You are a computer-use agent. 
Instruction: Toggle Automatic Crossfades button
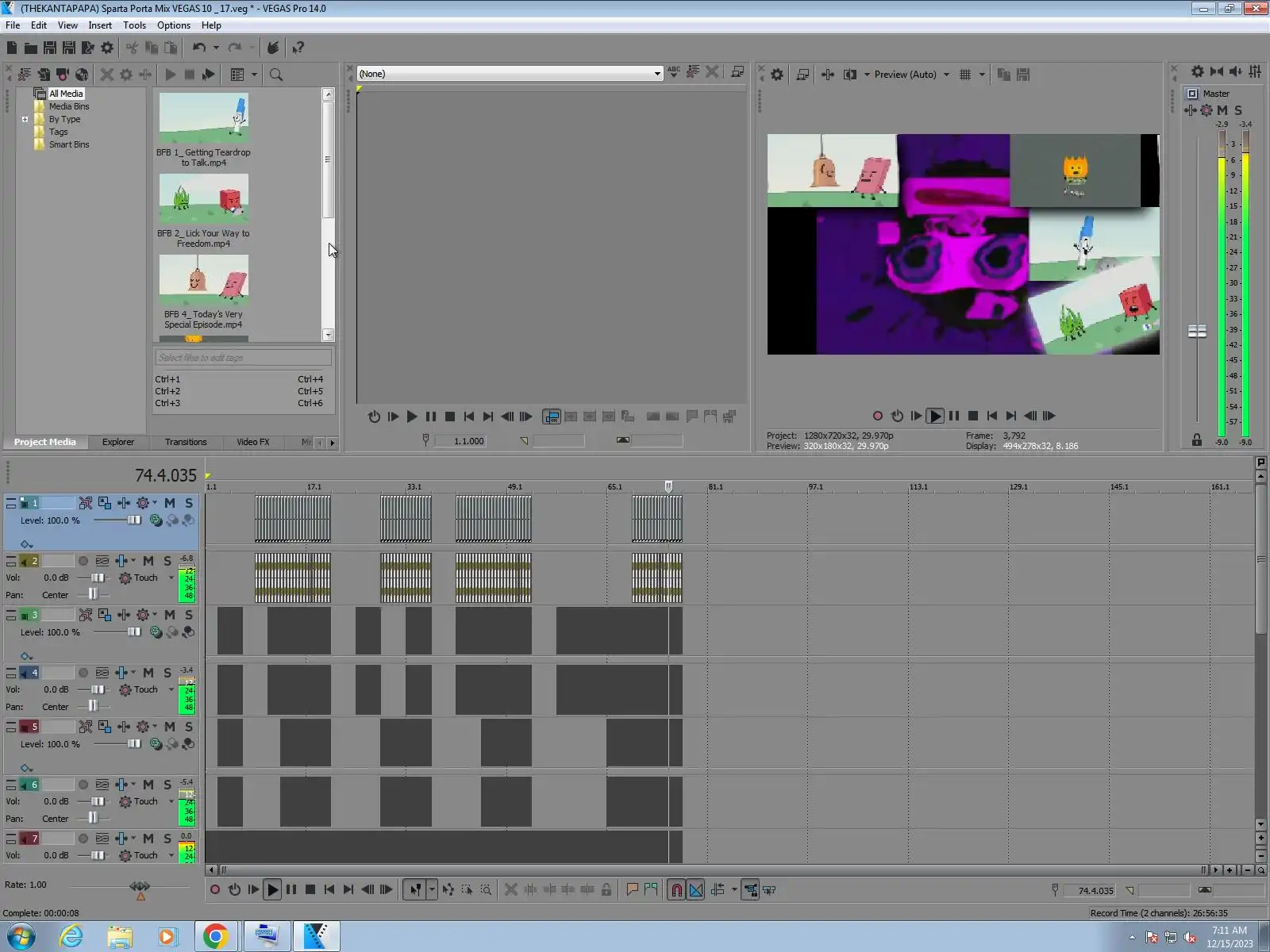tap(696, 890)
